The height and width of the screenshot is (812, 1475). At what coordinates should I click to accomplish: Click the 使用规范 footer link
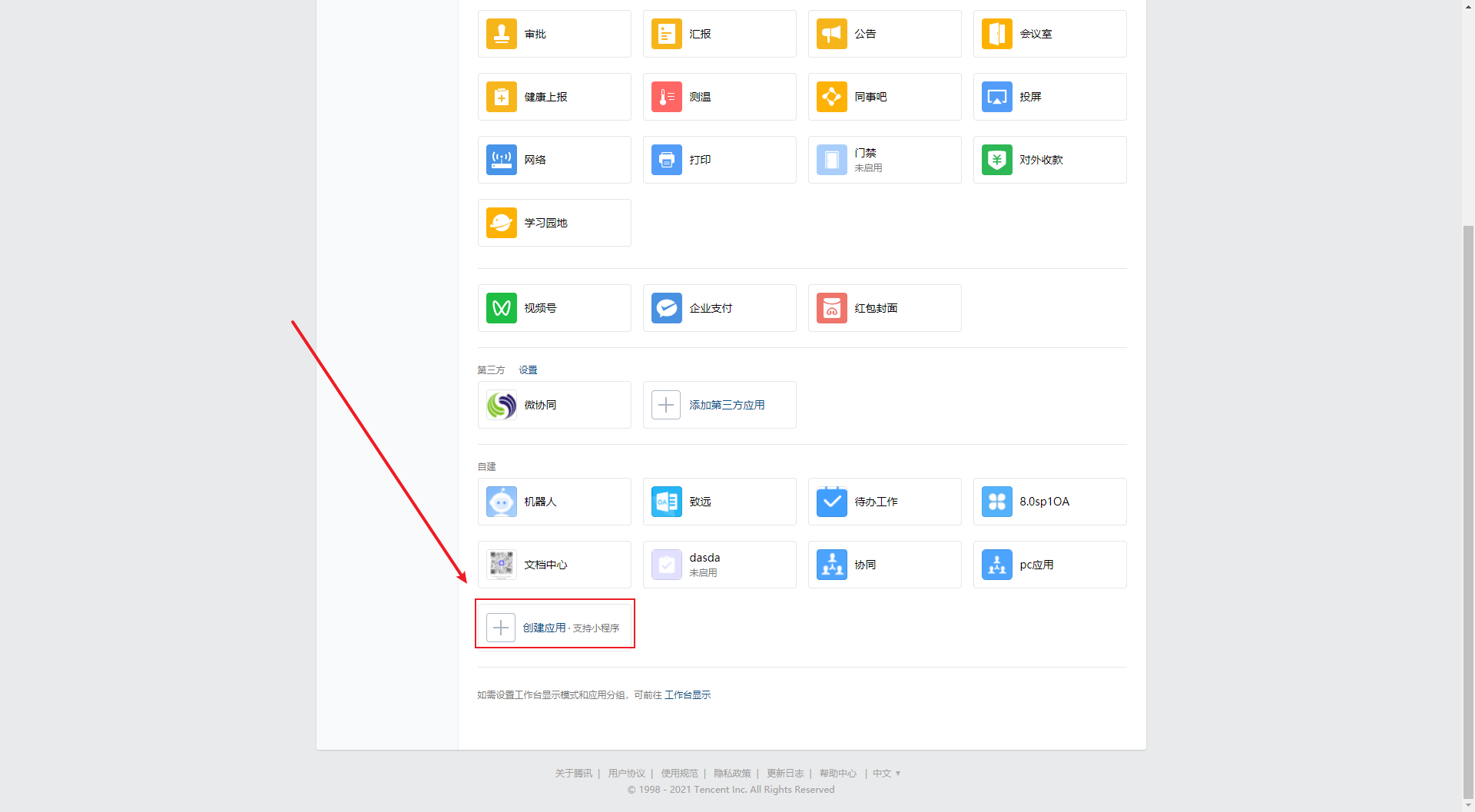(x=680, y=774)
